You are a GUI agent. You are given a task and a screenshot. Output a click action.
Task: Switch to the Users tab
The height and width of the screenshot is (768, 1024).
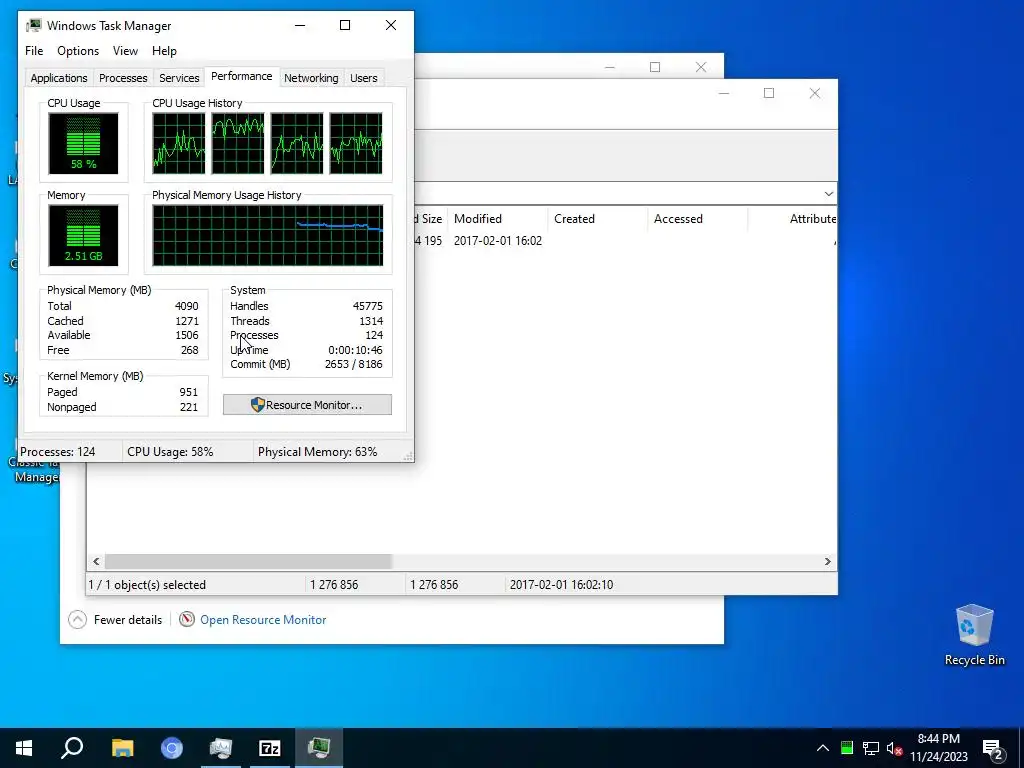point(364,78)
